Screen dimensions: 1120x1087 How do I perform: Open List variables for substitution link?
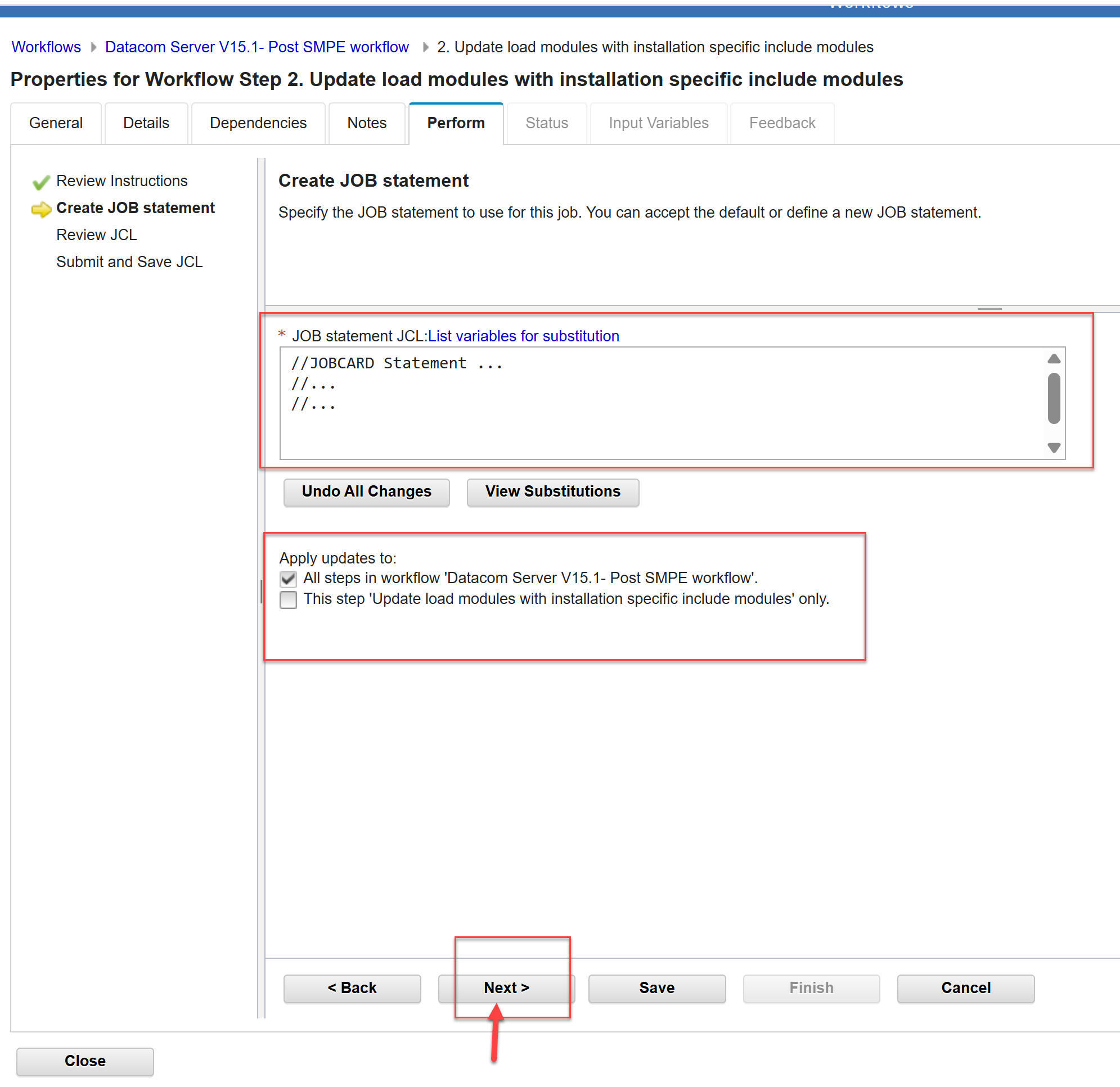pos(523,336)
